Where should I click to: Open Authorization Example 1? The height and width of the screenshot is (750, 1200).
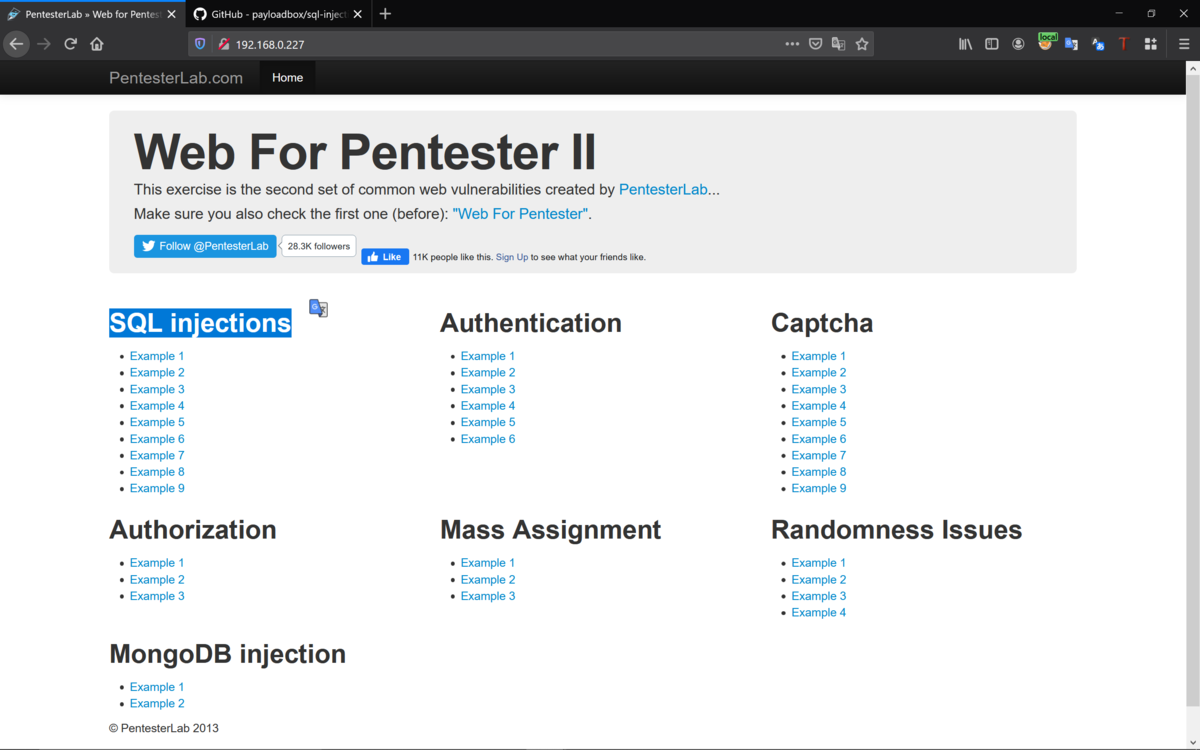[x=157, y=563]
